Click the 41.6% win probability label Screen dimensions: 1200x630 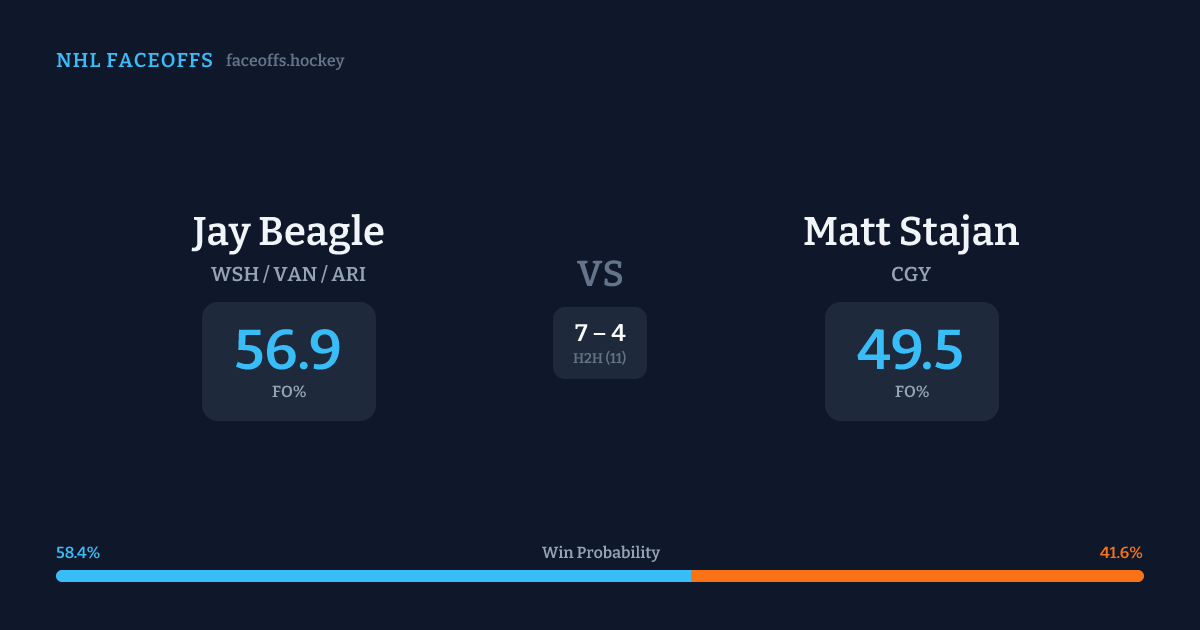pyautogui.click(x=1121, y=553)
